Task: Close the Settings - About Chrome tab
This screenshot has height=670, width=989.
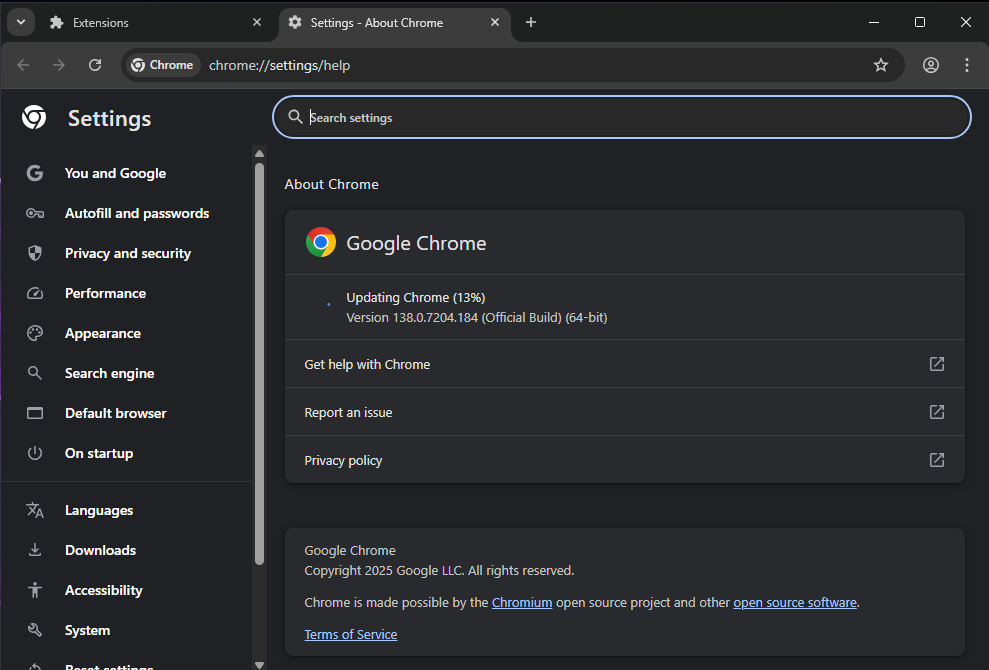Action: pos(495,22)
